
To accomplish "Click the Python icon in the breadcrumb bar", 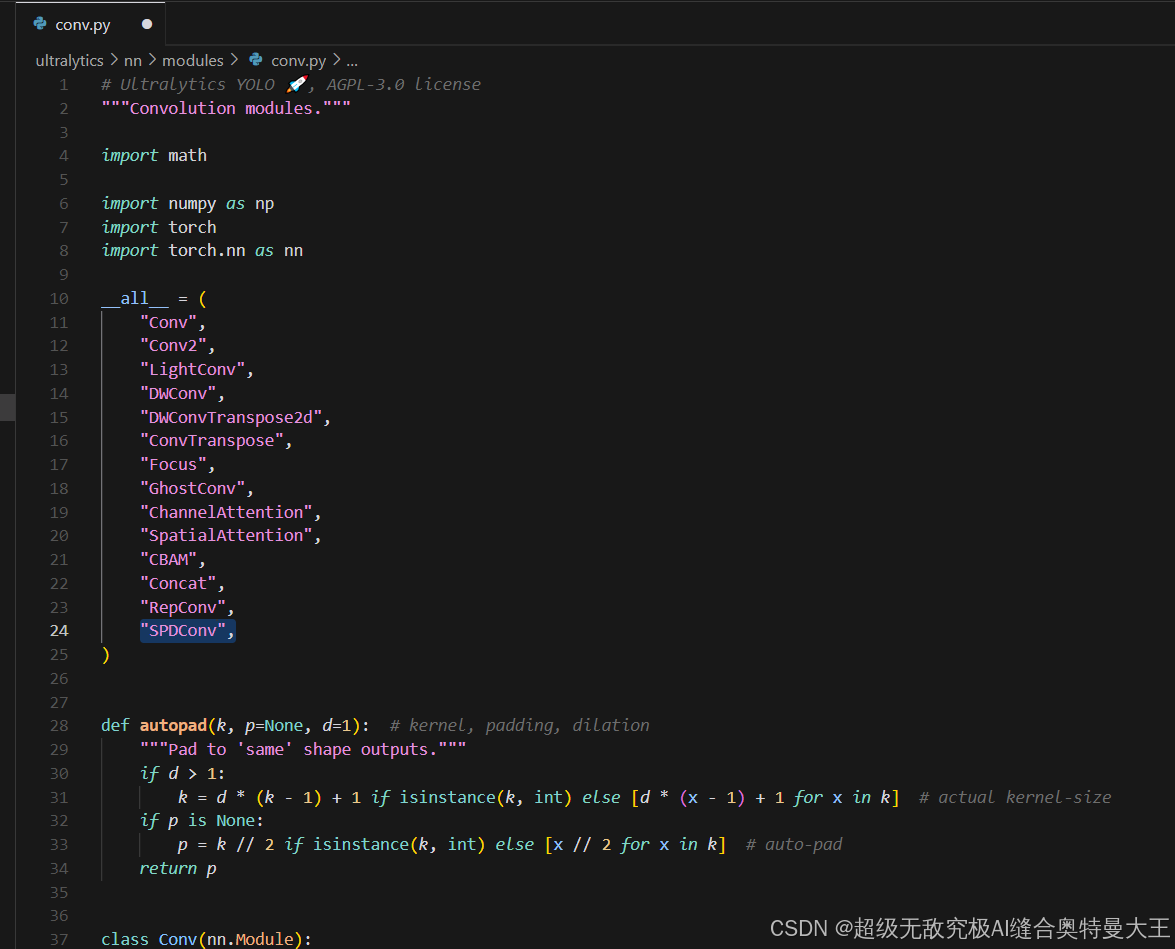I will point(254,60).
